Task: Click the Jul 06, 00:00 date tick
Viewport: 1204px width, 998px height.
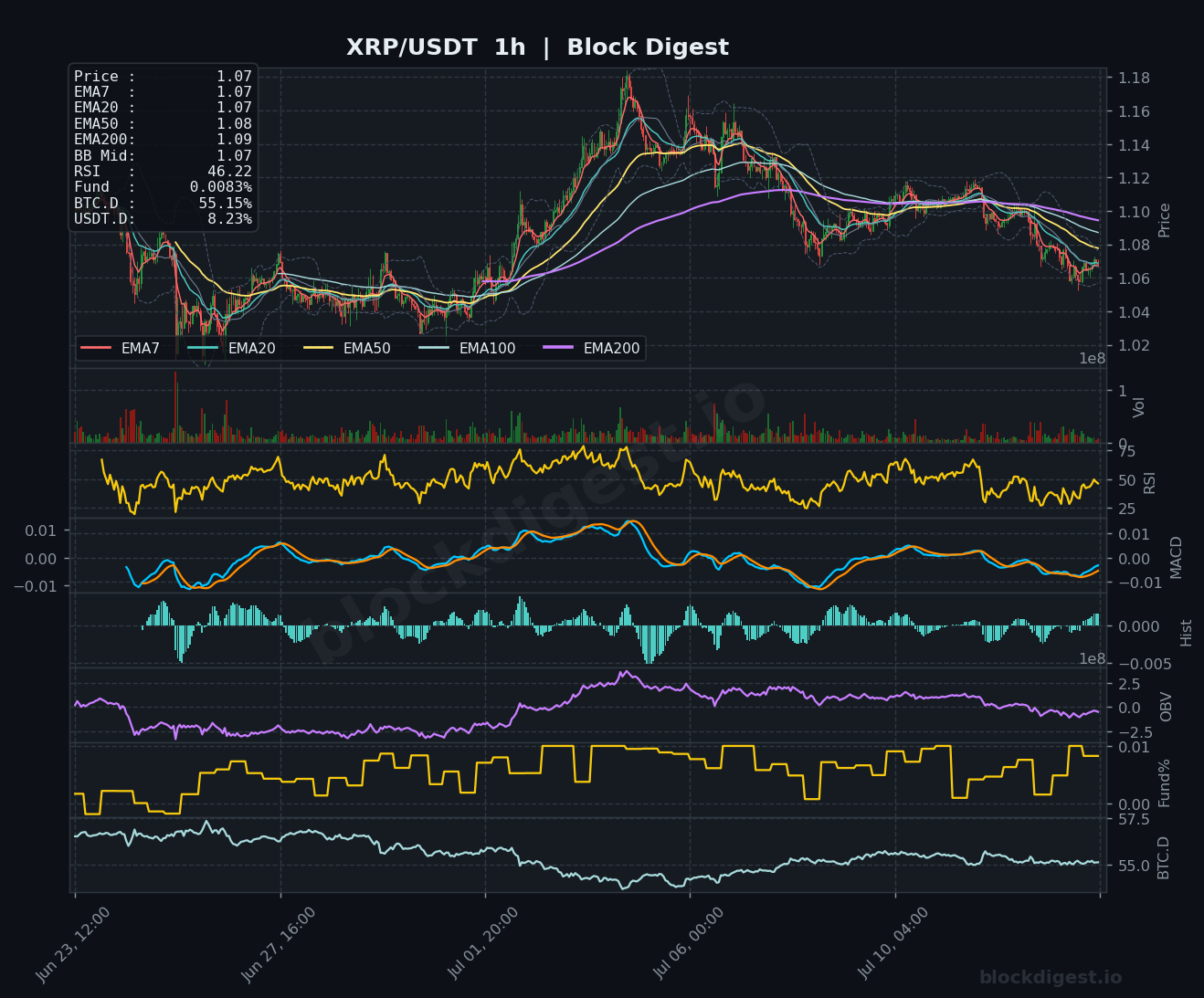Action: point(689,944)
